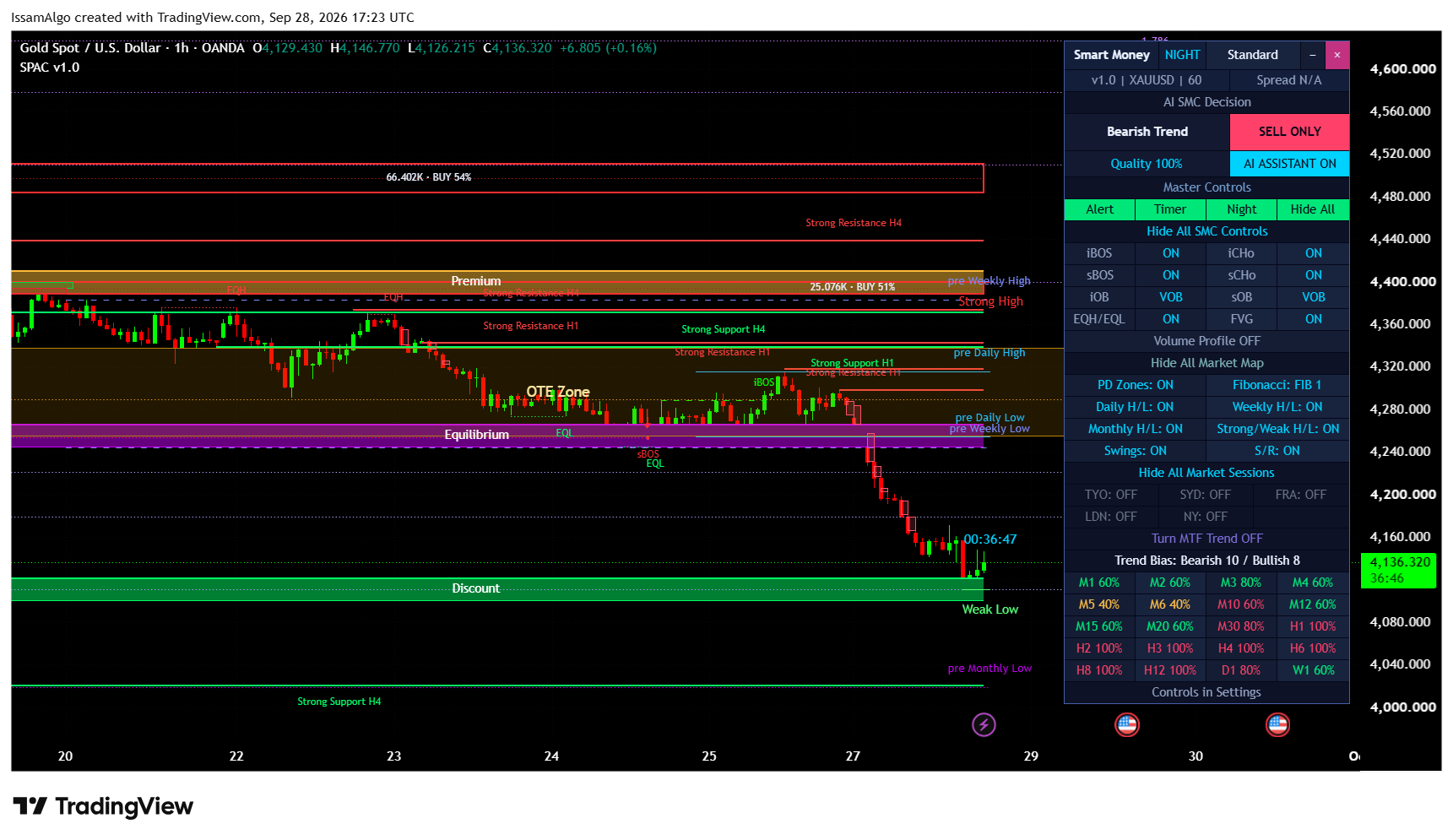1453x840 pixels.
Task: Switch iOB VOB setting
Action: point(1171,297)
